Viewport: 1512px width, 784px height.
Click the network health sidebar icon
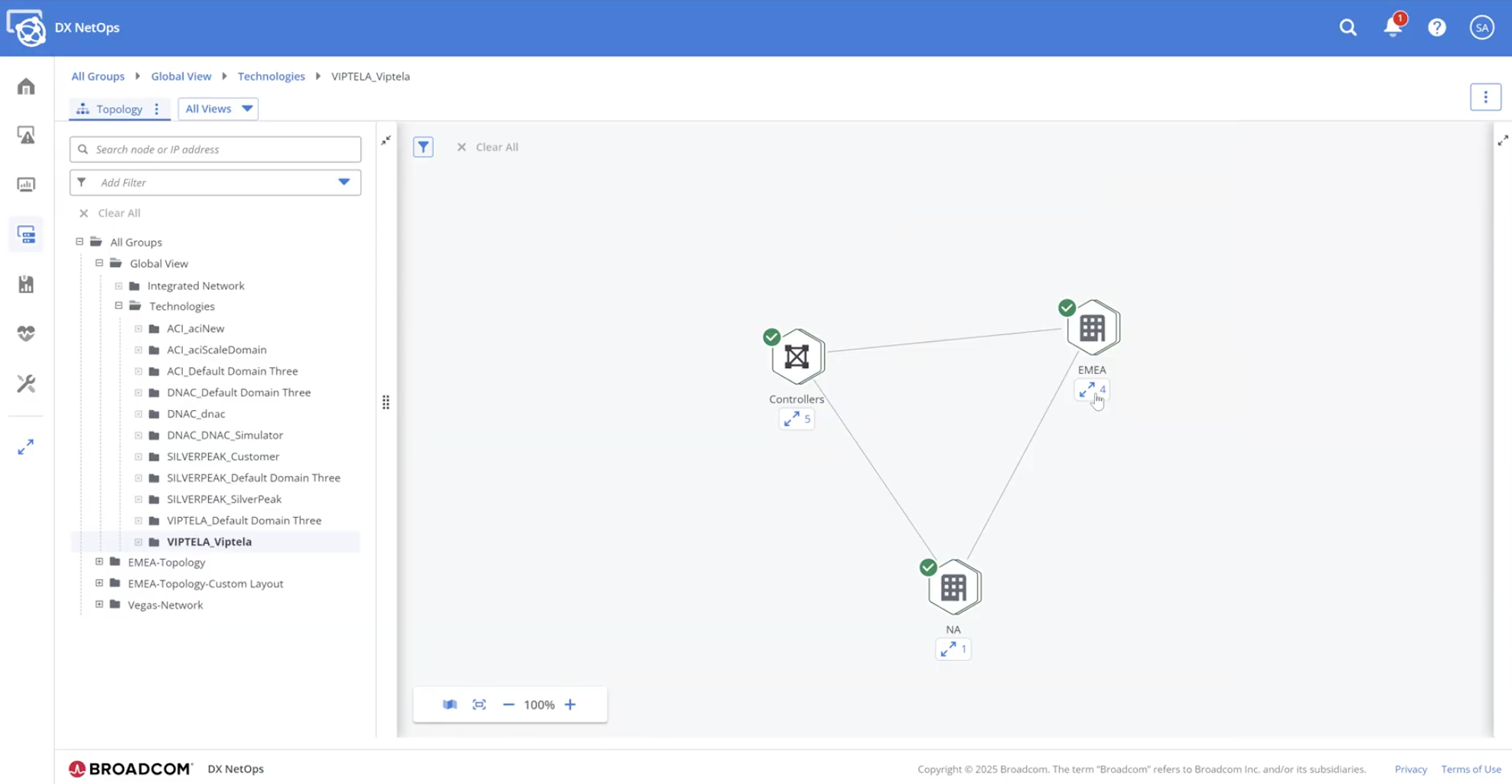(x=25, y=333)
